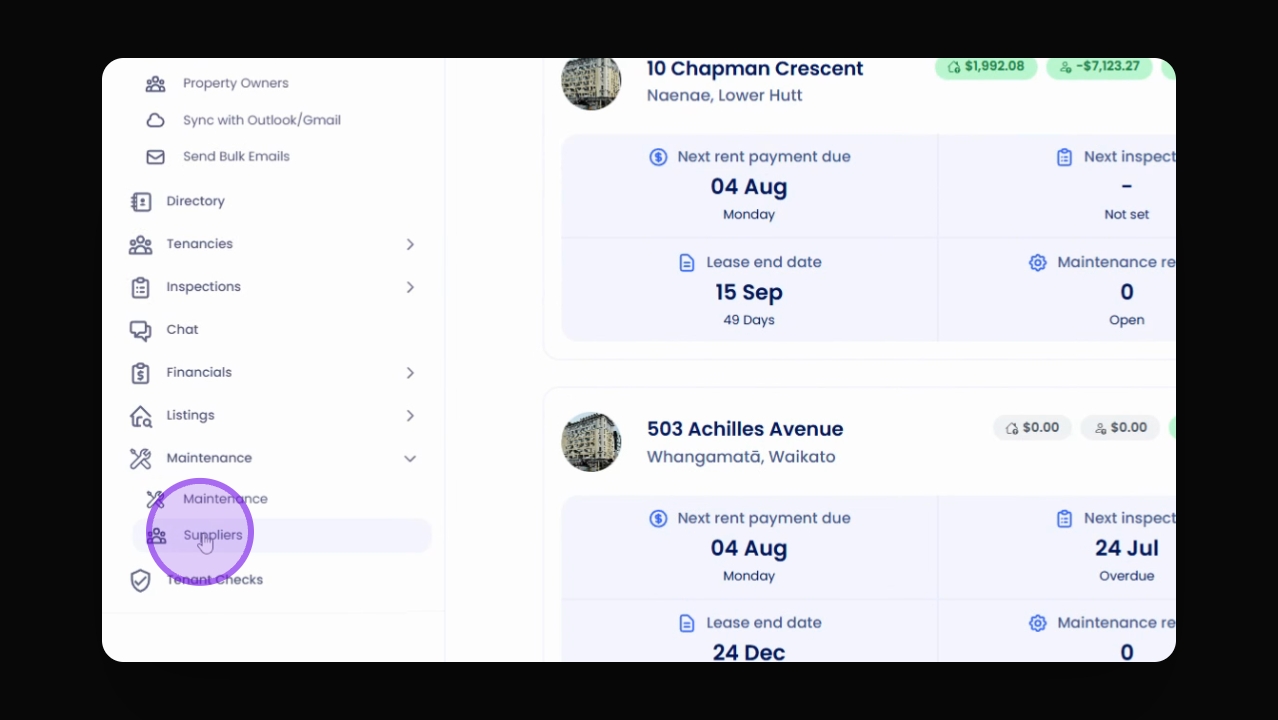Click the $1,992.08 green badge
Viewport: 1278px width, 720px height.
pos(985,67)
